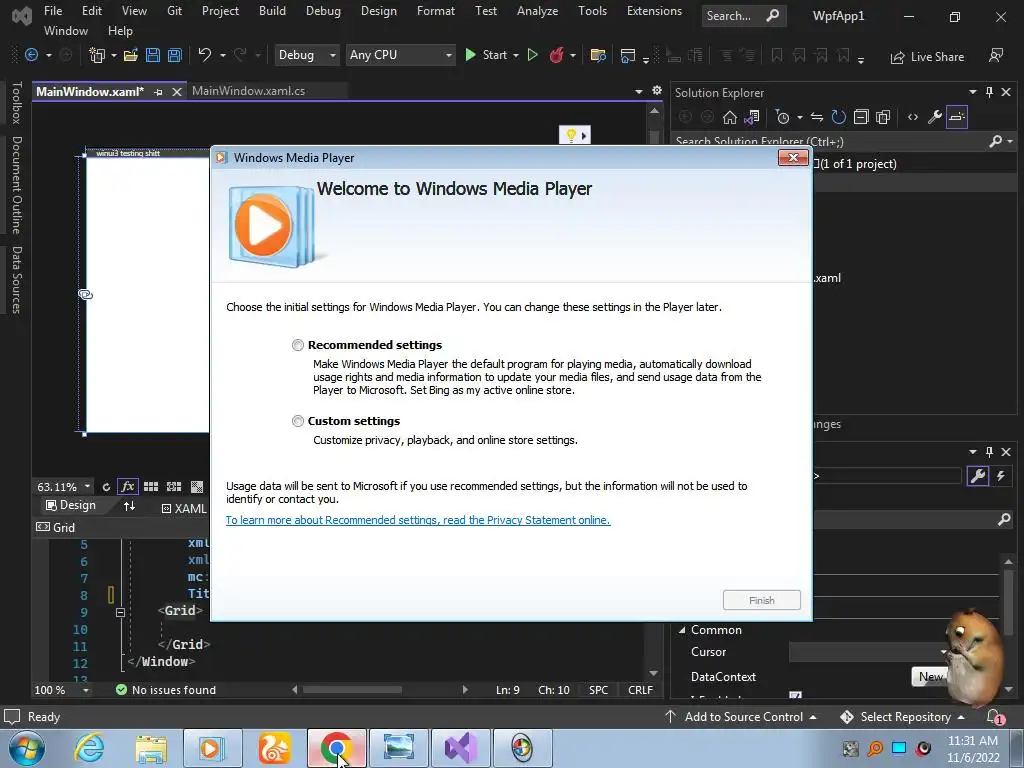The height and width of the screenshot is (768, 1024).
Task: Click the Visual Studio taskbar icon
Action: [x=460, y=748]
